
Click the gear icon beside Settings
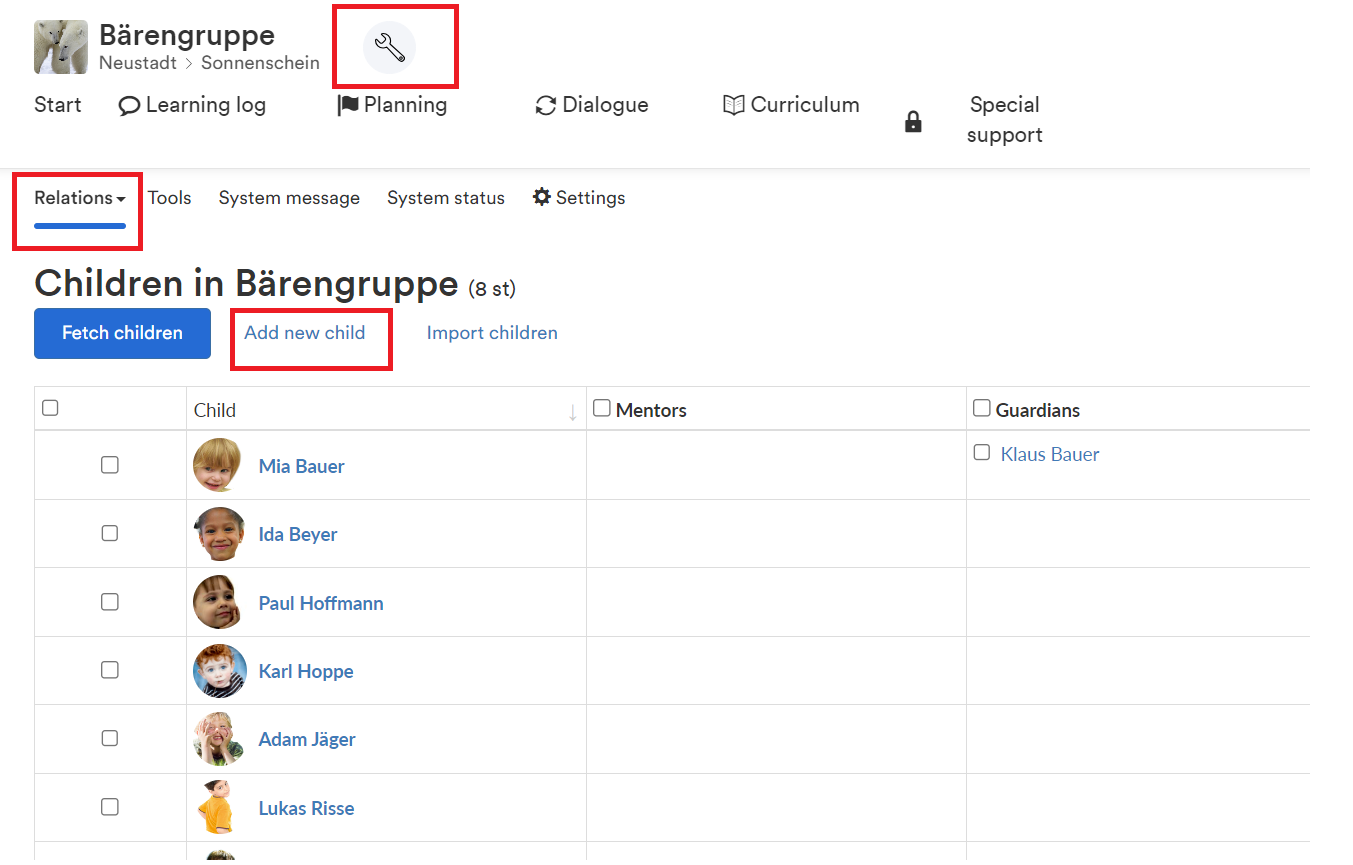pos(542,197)
